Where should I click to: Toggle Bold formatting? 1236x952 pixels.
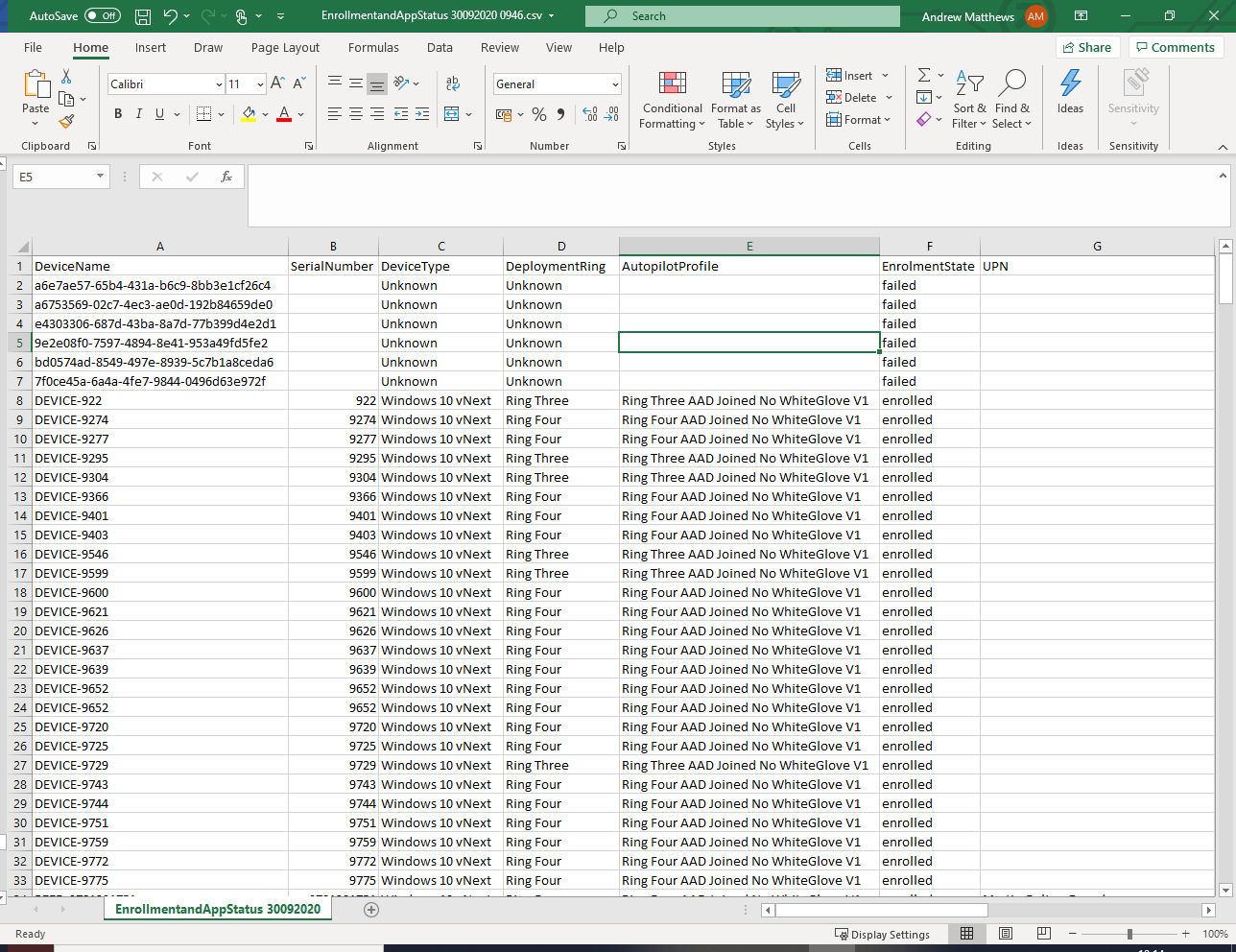coord(118,114)
